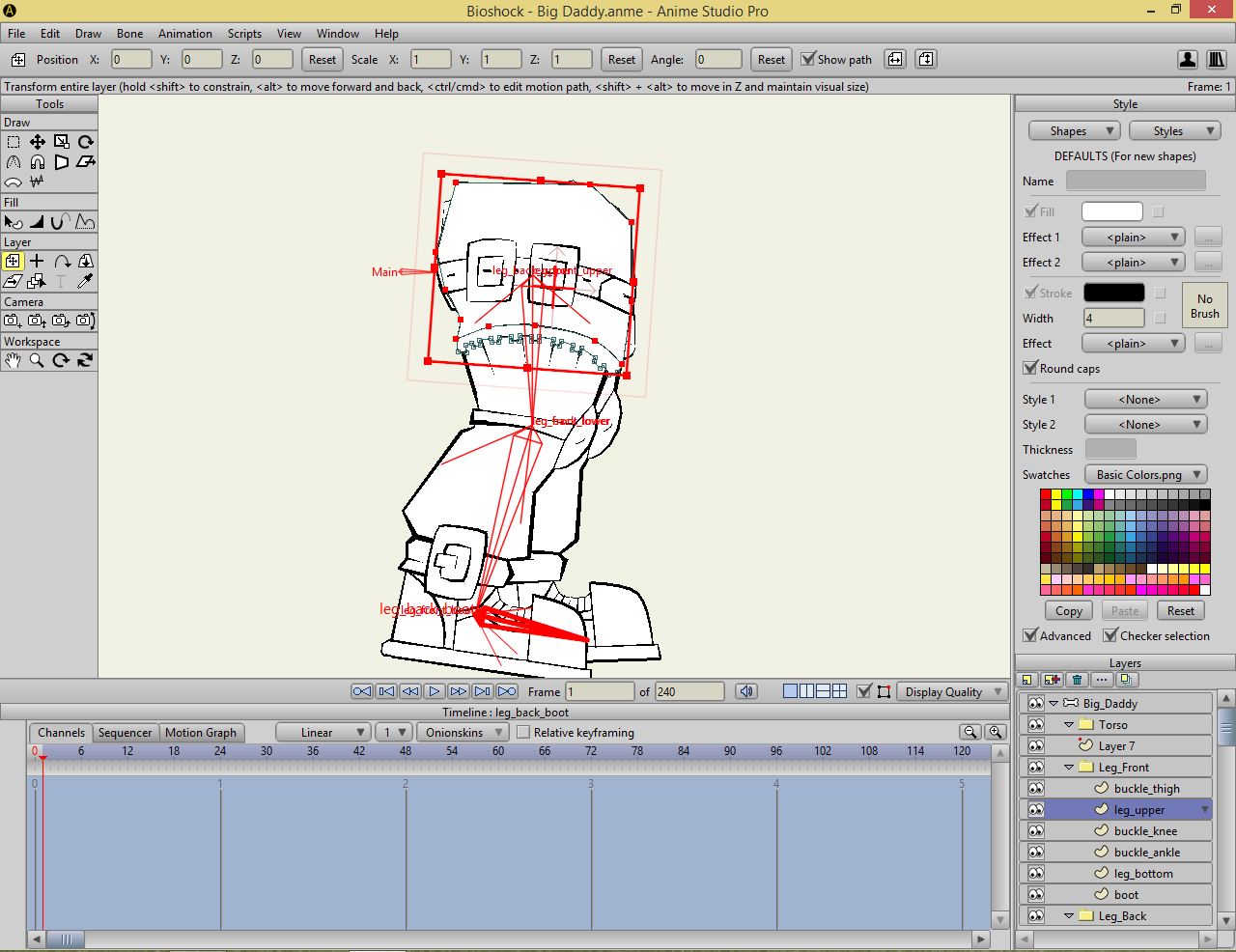The height and width of the screenshot is (952, 1236).
Task: Enable Relative keyframing checkbox
Action: coord(523,733)
